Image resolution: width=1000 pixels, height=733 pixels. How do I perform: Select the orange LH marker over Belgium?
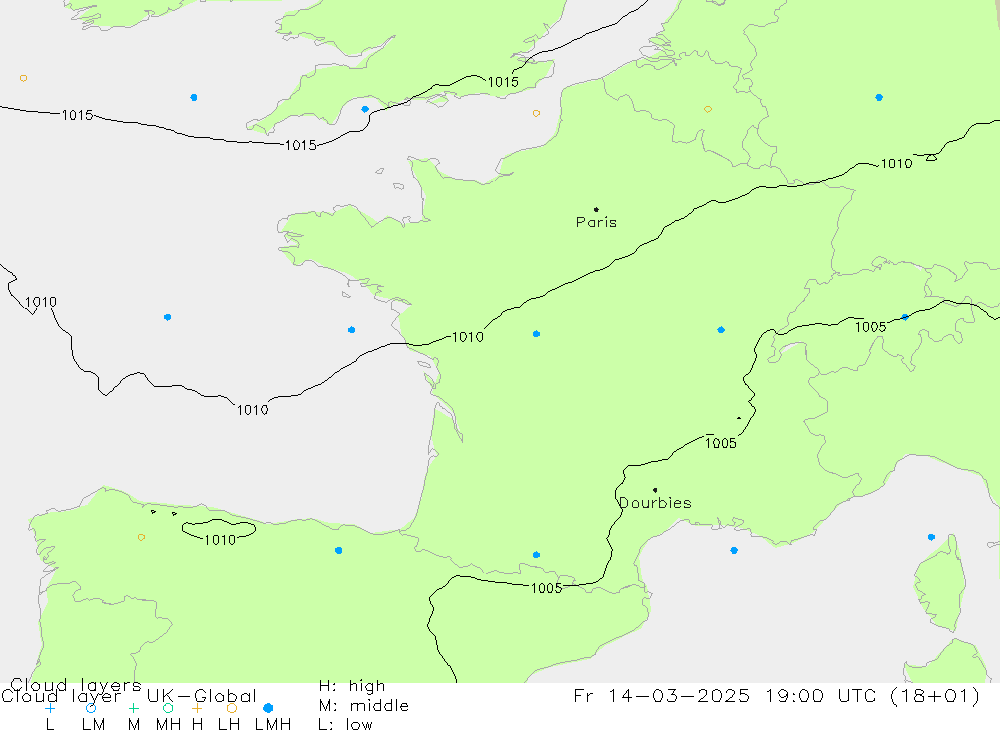coord(707,110)
